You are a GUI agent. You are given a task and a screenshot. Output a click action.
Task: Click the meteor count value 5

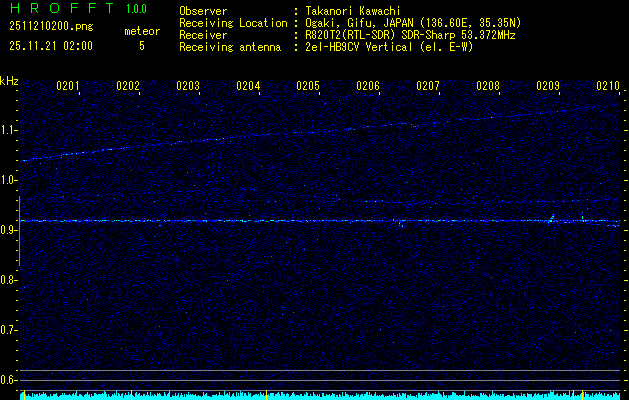pos(141,46)
